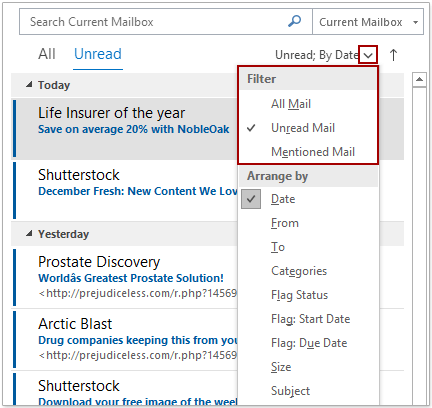
Task: Choose All Mail filter option
Action: click(309, 104)
